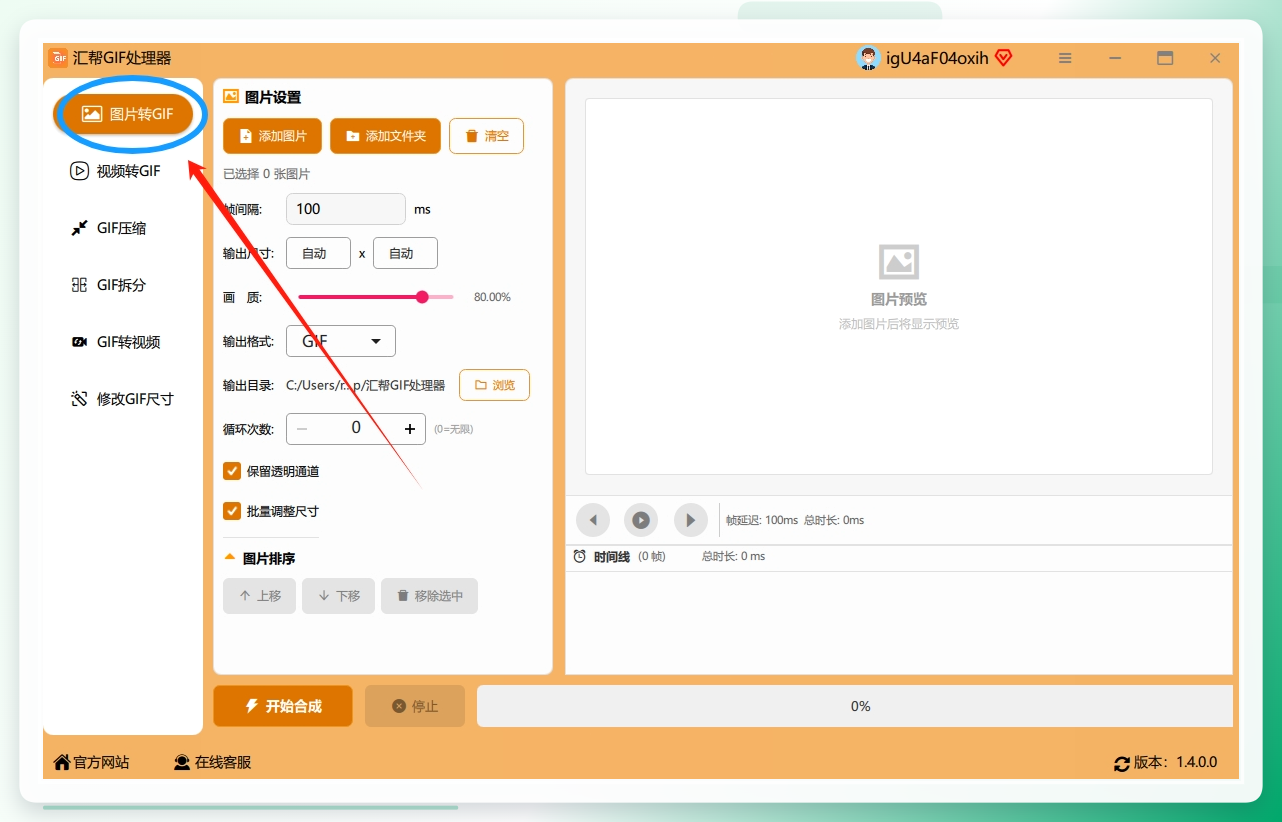
Task: Click the 停止 button
Action: pyautogui.click(x=415, y=706)
